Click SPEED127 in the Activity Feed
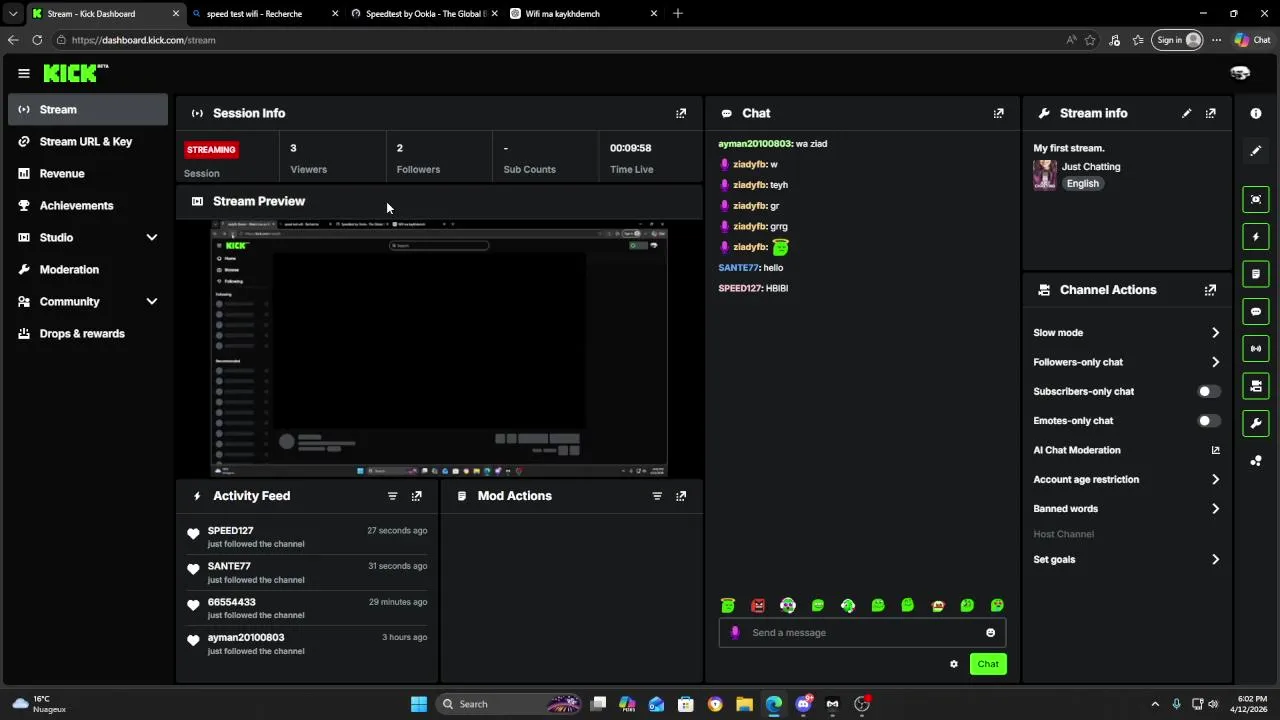 [230, 531]
